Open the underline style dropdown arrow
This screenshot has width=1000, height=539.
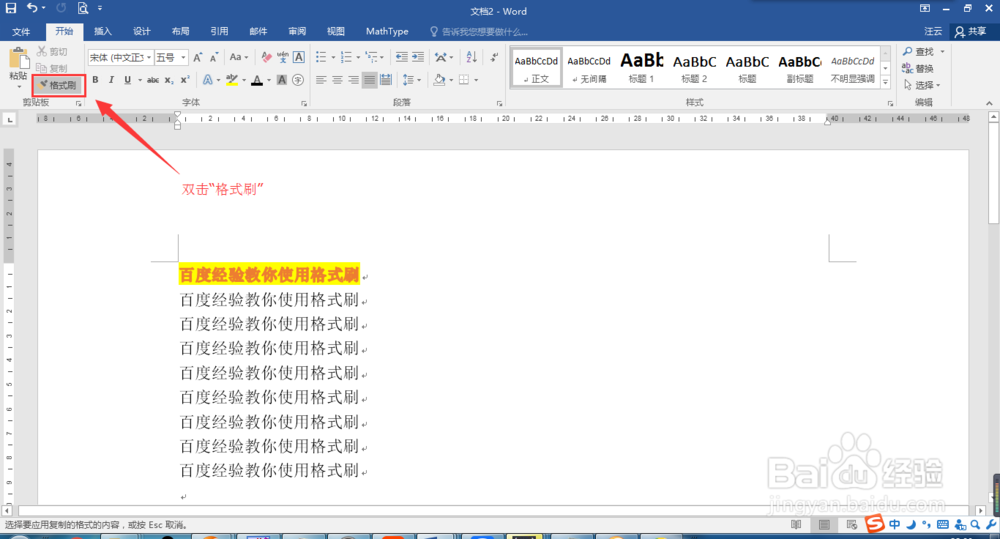tap(140, 80)
